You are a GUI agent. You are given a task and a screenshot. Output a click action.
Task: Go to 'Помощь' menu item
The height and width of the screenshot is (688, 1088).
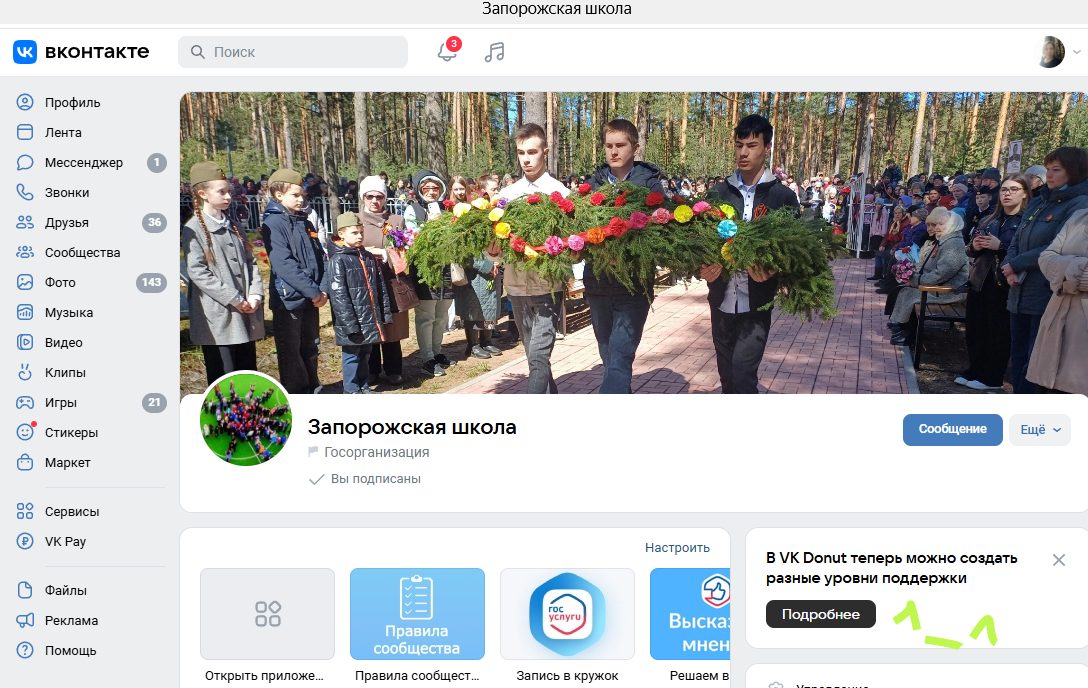(x=70, y=650)
